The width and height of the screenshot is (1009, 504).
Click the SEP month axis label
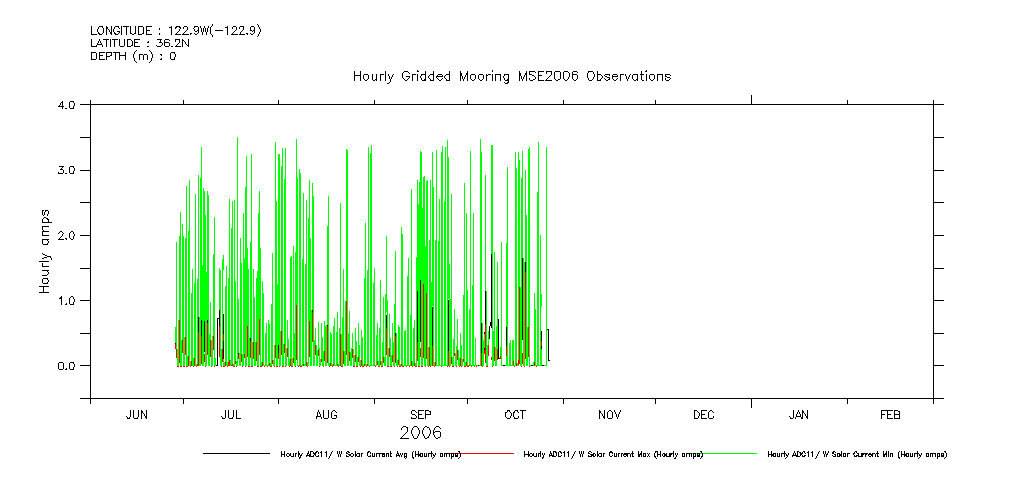click(421, 414)
